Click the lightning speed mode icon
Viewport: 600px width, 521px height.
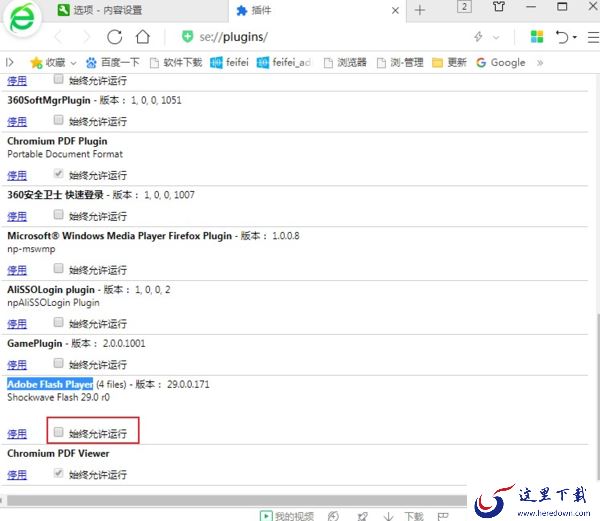478,37
